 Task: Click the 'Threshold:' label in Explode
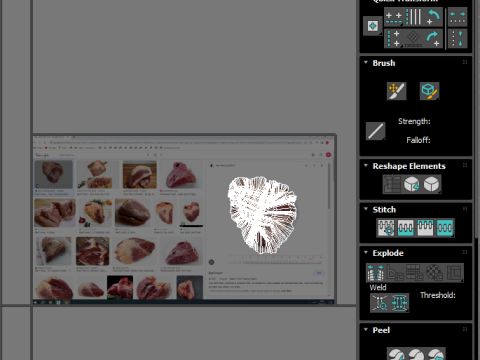438,295
